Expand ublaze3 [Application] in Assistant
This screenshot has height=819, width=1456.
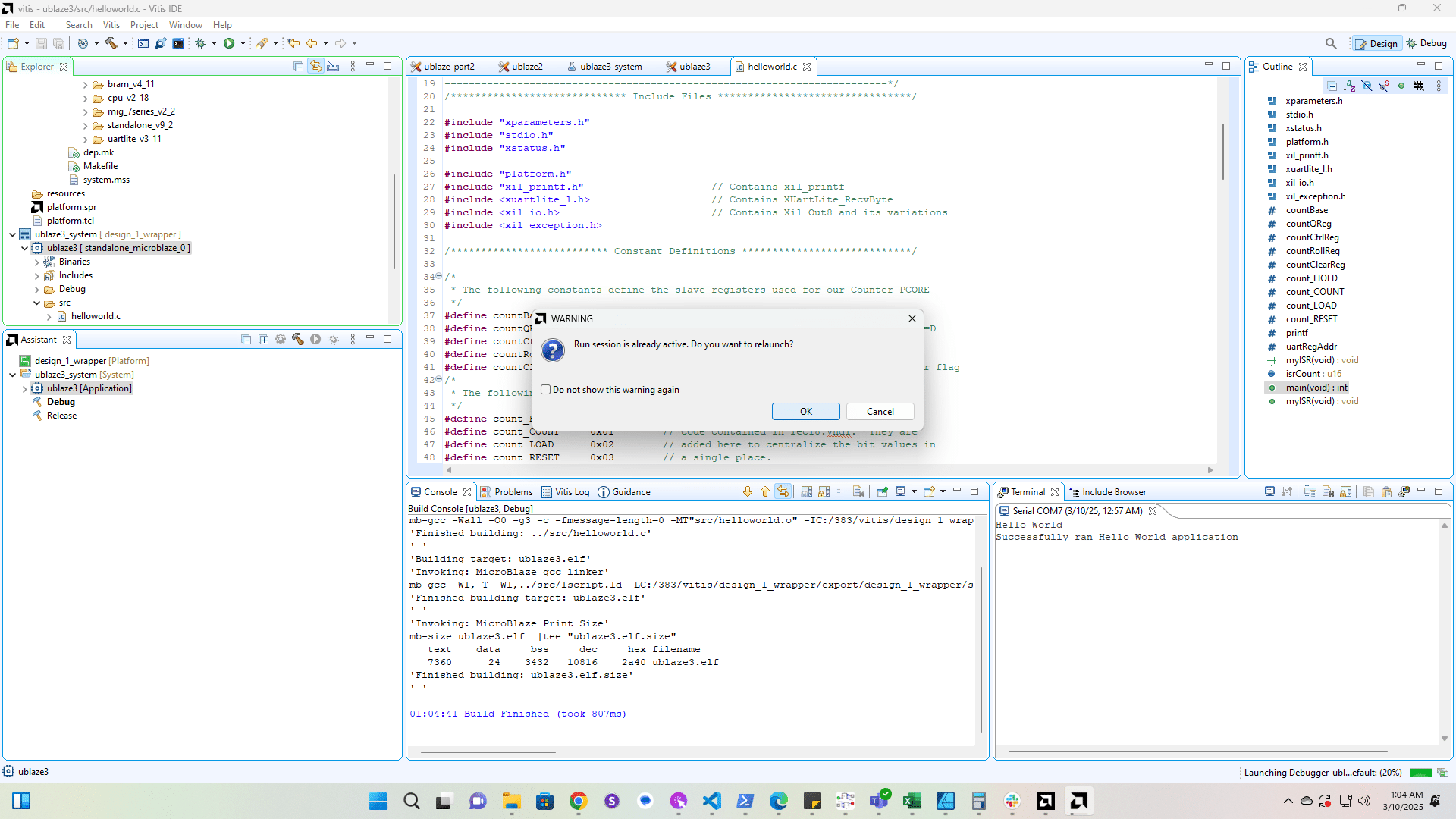24,389
